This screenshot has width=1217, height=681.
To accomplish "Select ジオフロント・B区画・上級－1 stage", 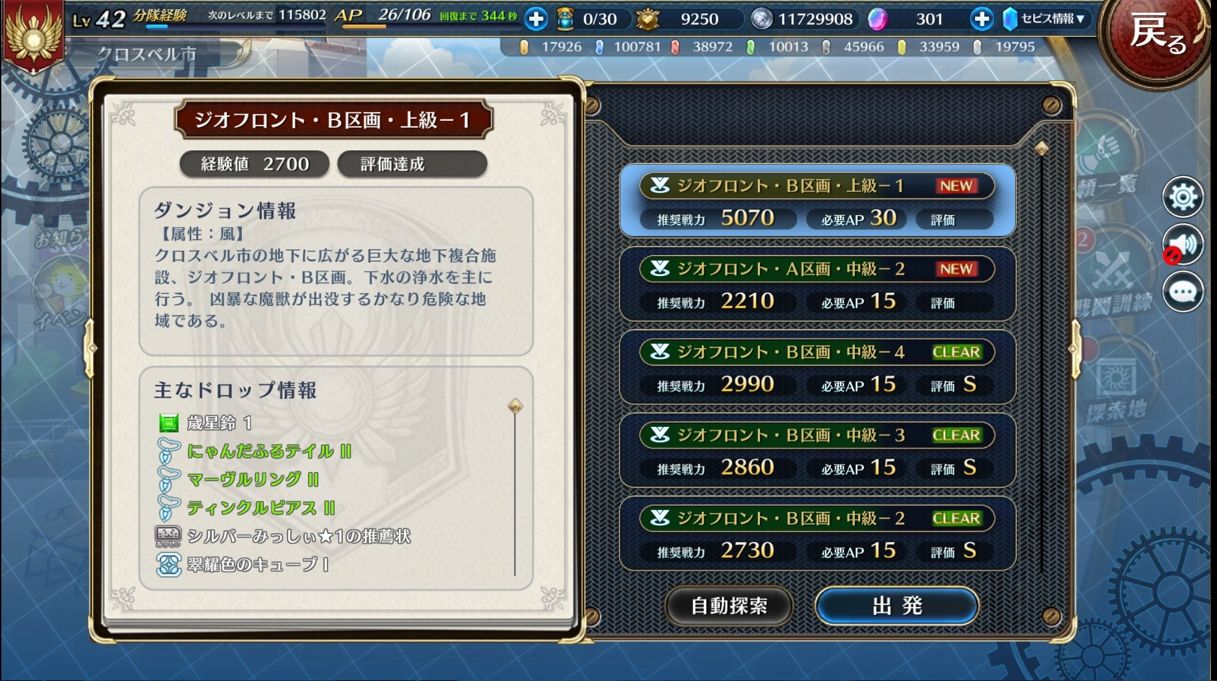I will click(817, 201).
